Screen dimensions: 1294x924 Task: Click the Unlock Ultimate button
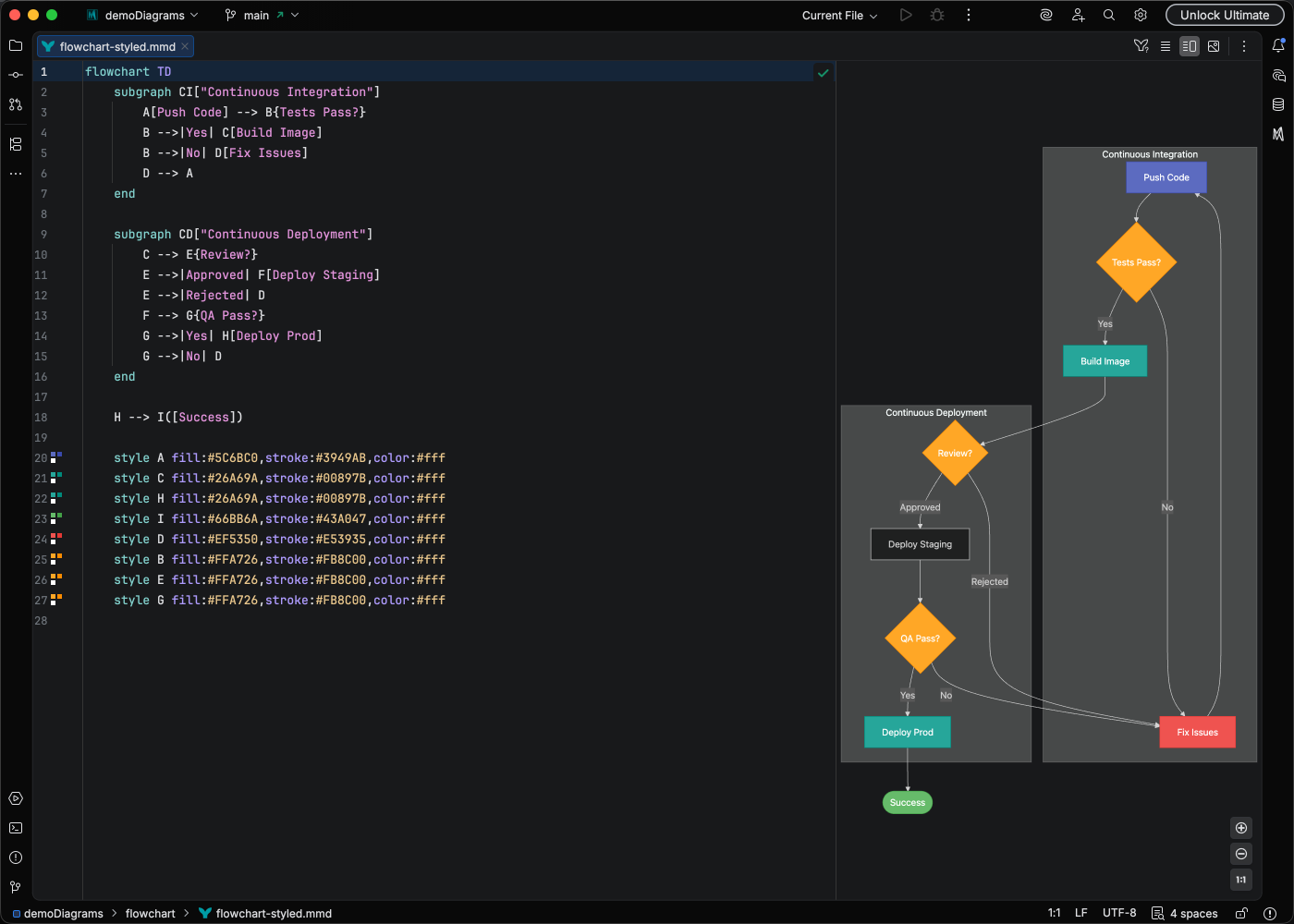point(1224,15)
